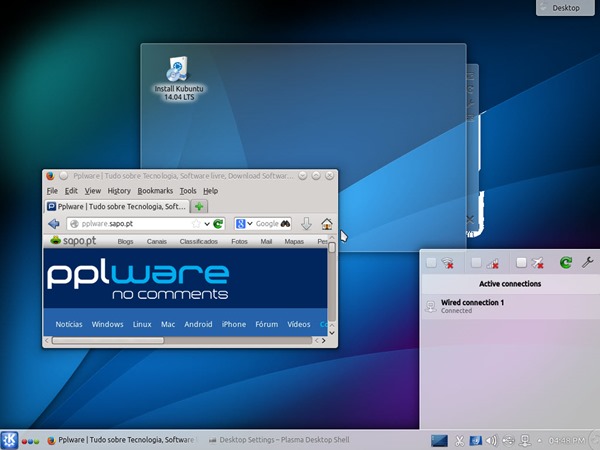
Task: Open the Fotos link
Action: coord(239,242)
